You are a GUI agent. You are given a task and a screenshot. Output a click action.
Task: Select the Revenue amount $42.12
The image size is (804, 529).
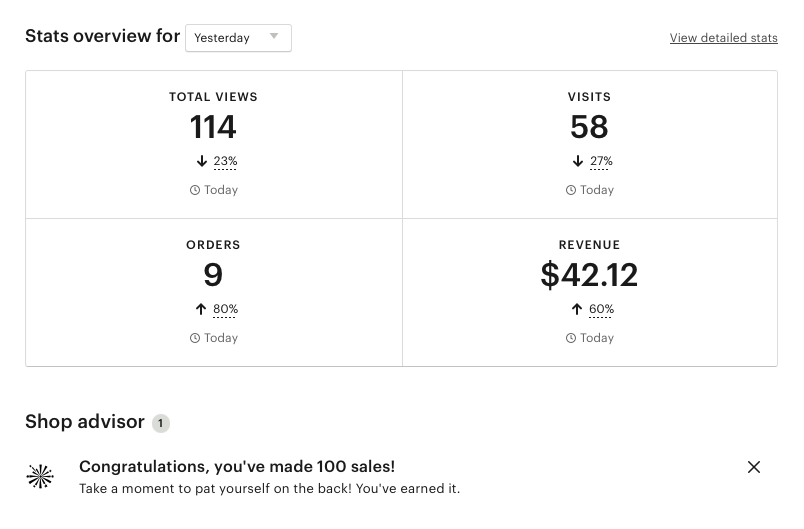click(589, 275)
